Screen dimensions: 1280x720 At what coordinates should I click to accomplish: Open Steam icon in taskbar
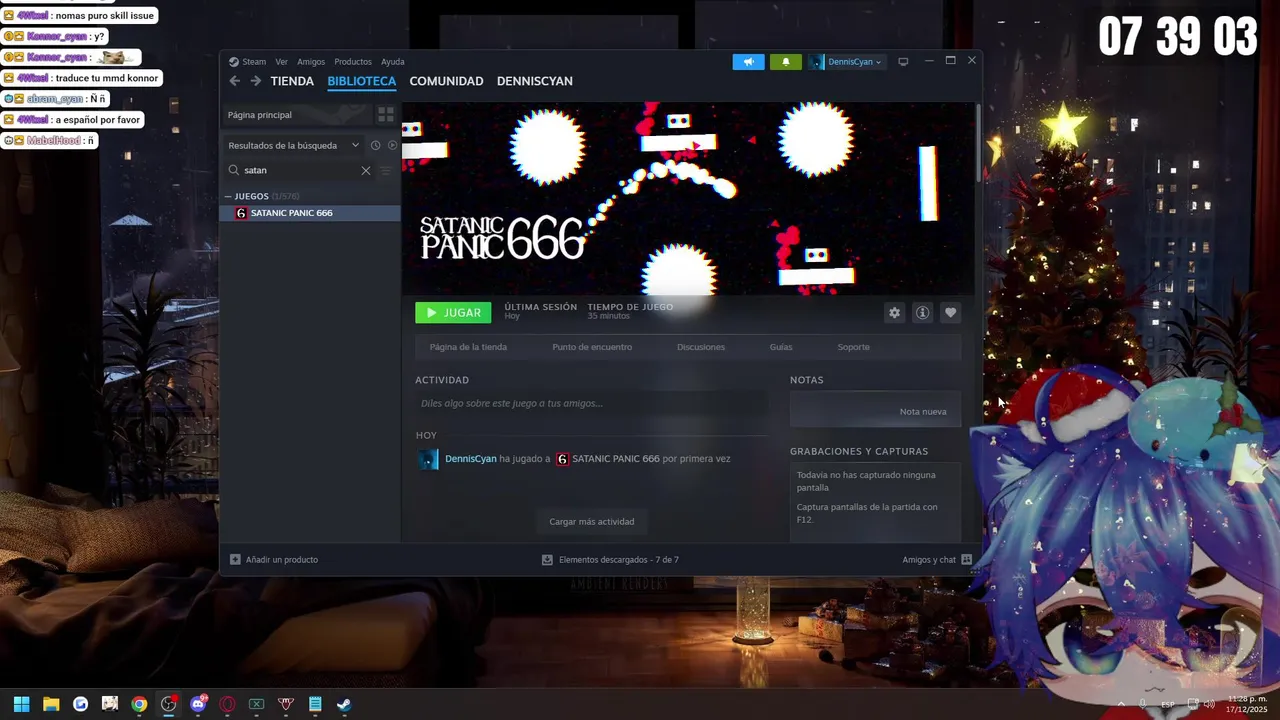344,704
